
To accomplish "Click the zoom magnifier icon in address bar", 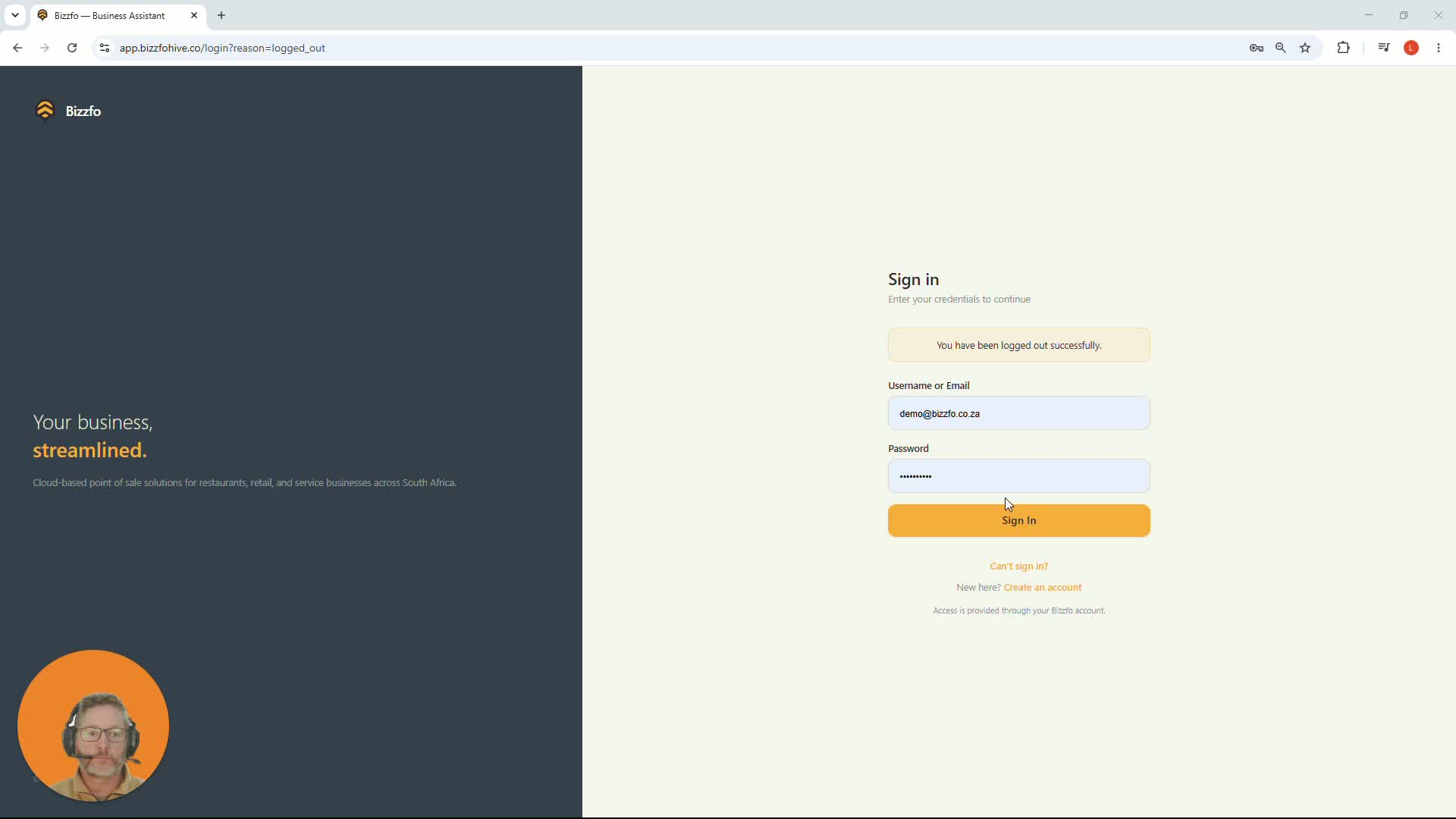I will point(1281,48).
